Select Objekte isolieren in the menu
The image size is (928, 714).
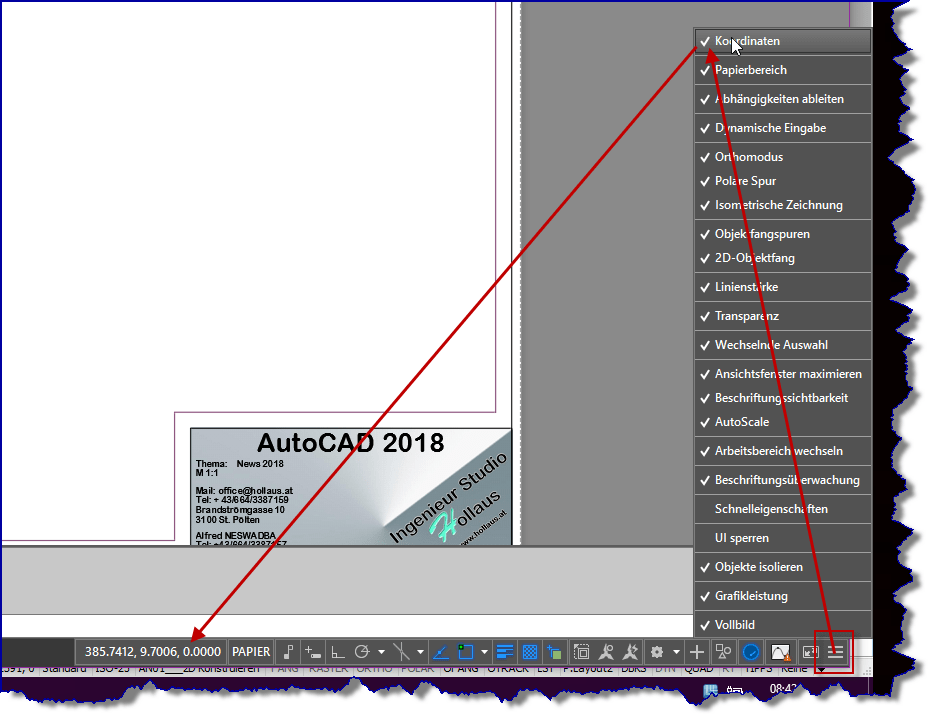(x=782, y=567)
